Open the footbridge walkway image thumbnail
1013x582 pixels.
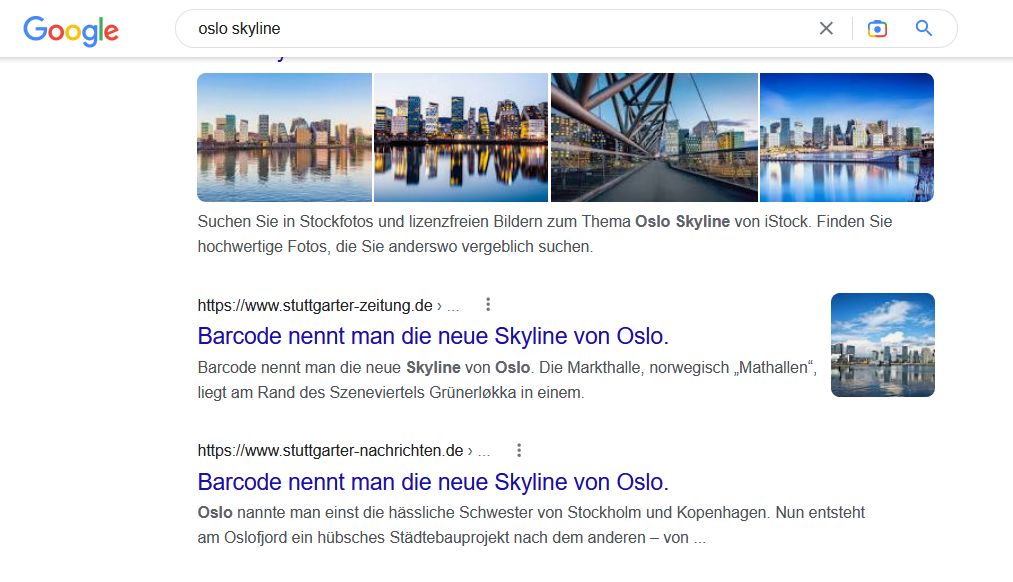(x=654, y=137)
